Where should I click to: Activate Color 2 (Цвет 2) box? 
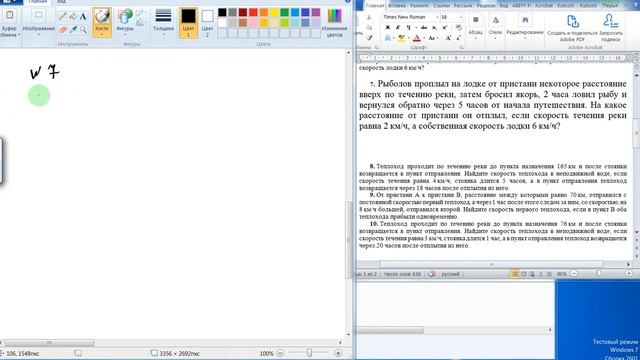click(x=207, y=22)
